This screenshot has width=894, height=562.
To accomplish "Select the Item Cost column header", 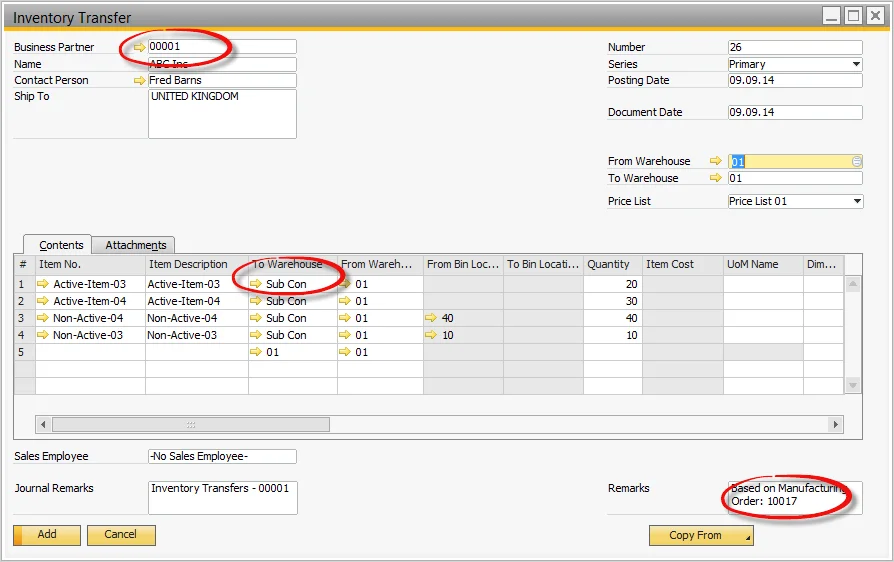I will click(683, 264).
